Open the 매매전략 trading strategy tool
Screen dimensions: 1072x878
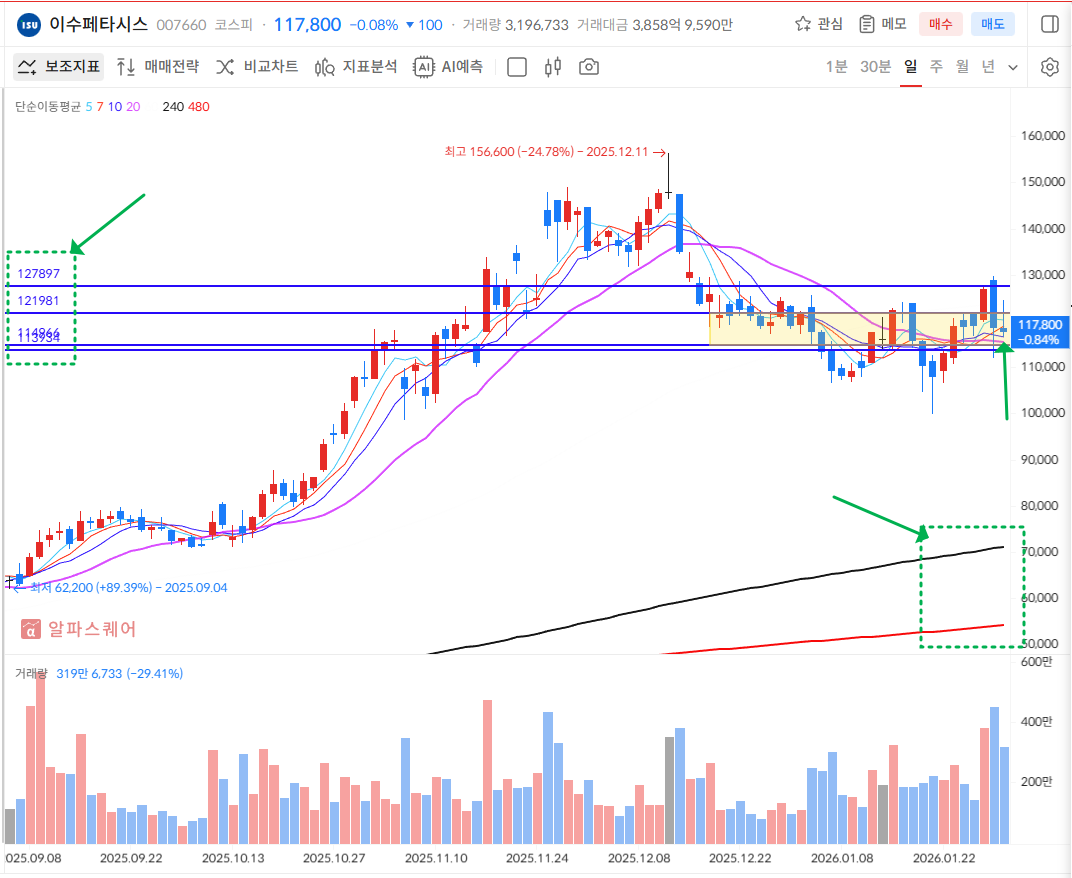coord(158,67)
